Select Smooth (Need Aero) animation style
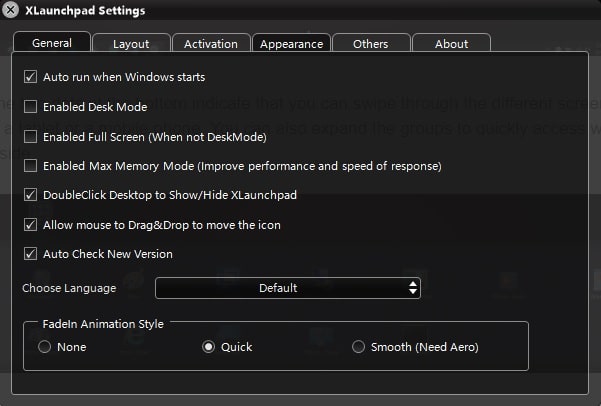The width and height of the screenshot is (601, 406). tap(358, 347)
